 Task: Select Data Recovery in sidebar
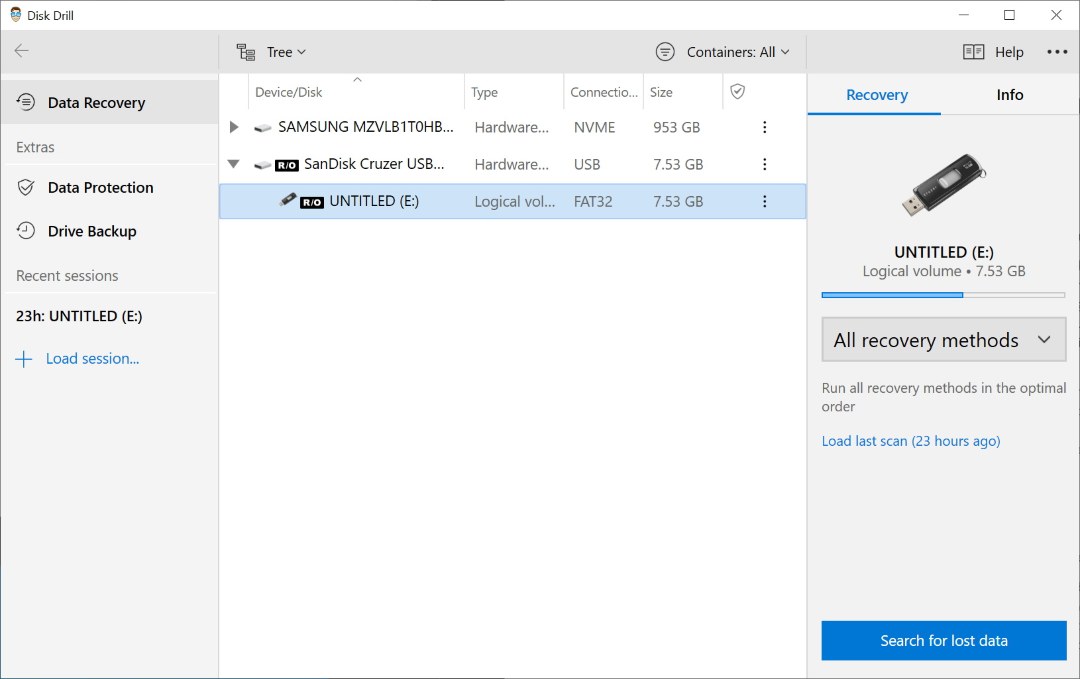pyautogui.click(x=110, y=103)
